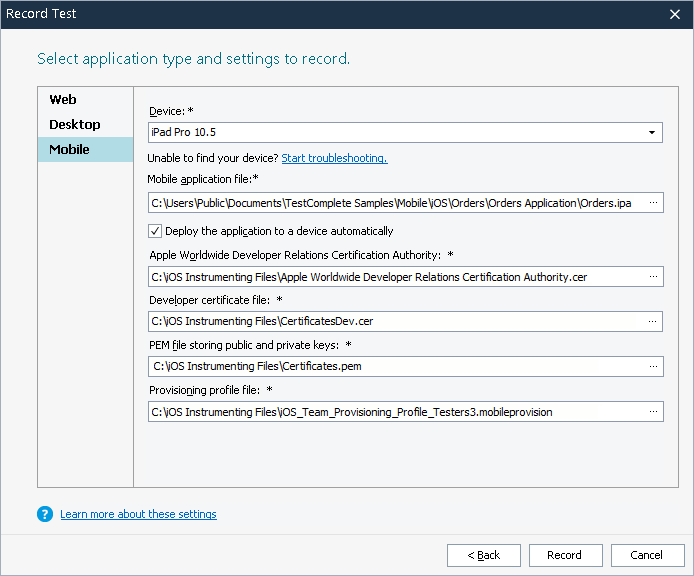The height and width of the screenshot is (576, 694).
Task: Open browse button for Developer certificate file
Action: (x=652, y=321)
